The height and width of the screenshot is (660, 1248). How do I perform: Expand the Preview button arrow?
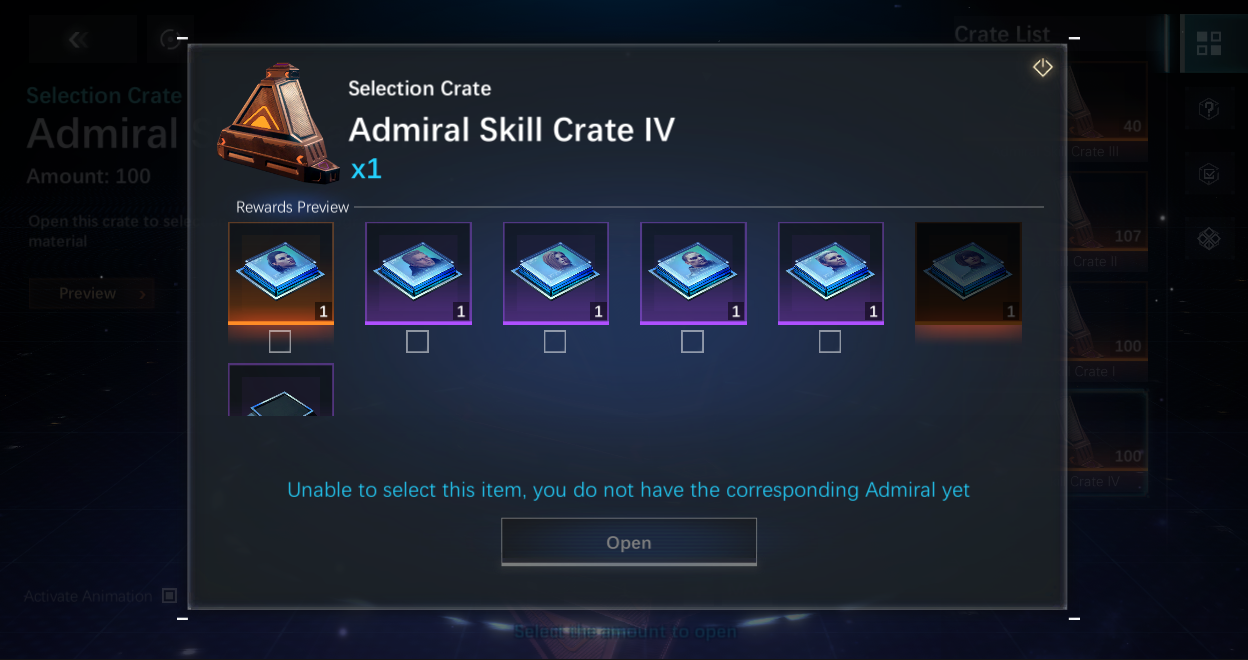point(143,294)
